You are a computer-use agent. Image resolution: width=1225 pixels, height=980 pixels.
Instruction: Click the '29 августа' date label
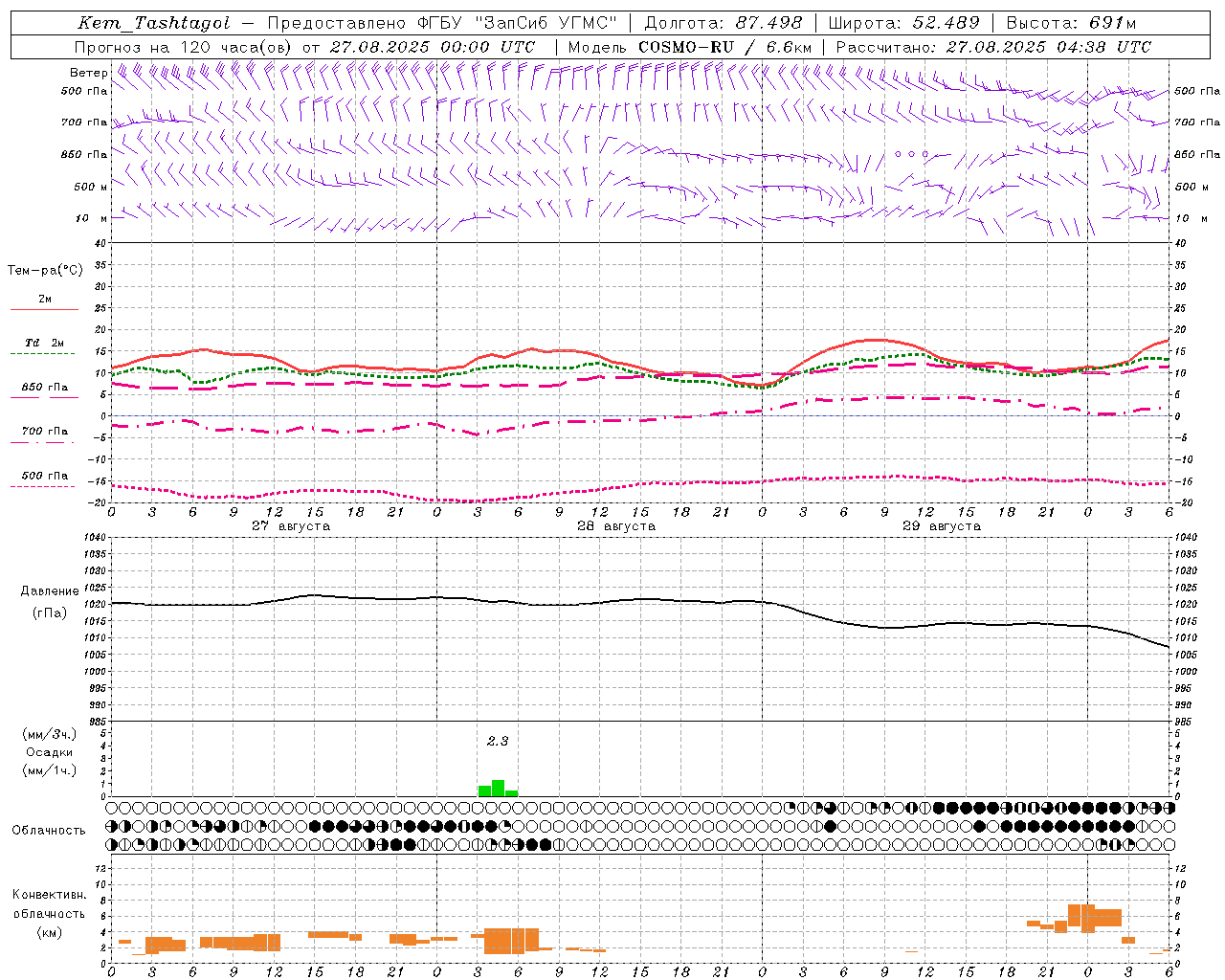[x=942, y=526]
